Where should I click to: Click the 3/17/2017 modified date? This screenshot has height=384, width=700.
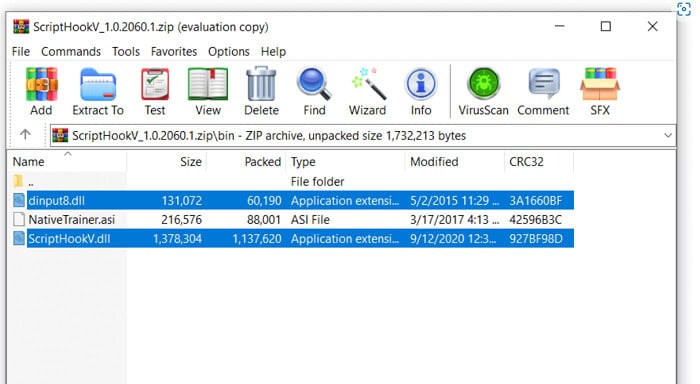click(x=454, y=220)
